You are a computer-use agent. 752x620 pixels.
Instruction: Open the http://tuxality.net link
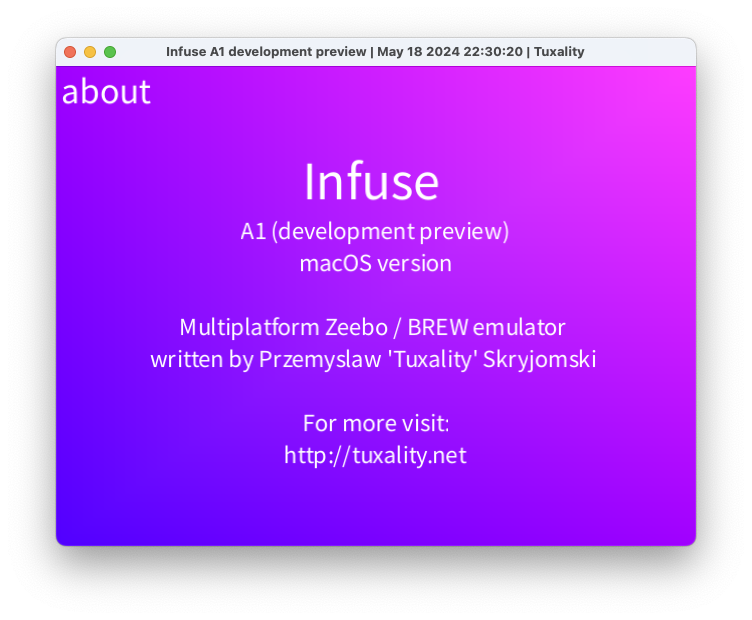(x=375, y=455)
